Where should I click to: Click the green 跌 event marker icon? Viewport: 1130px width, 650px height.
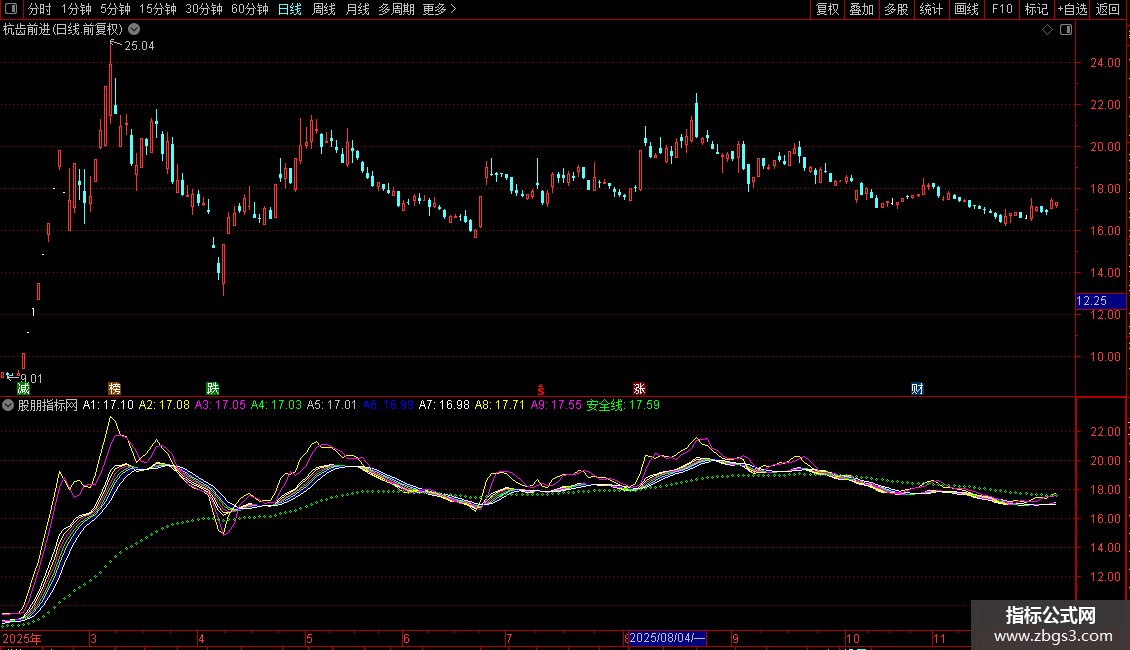pyautogui.click(x=212, y=388)
